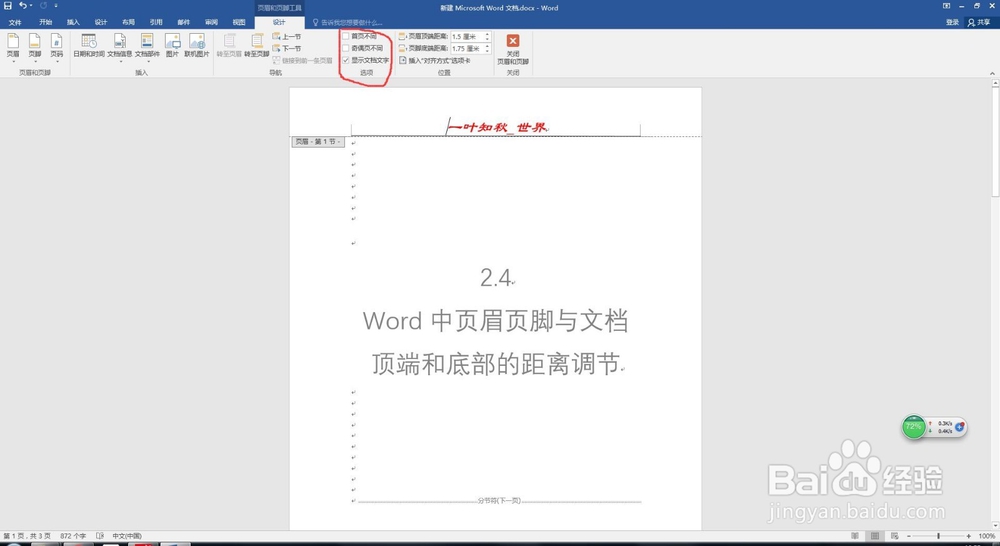Switch to the 开始 home tab
This screenshot has height=546, width=1000.
coord(45,22)
